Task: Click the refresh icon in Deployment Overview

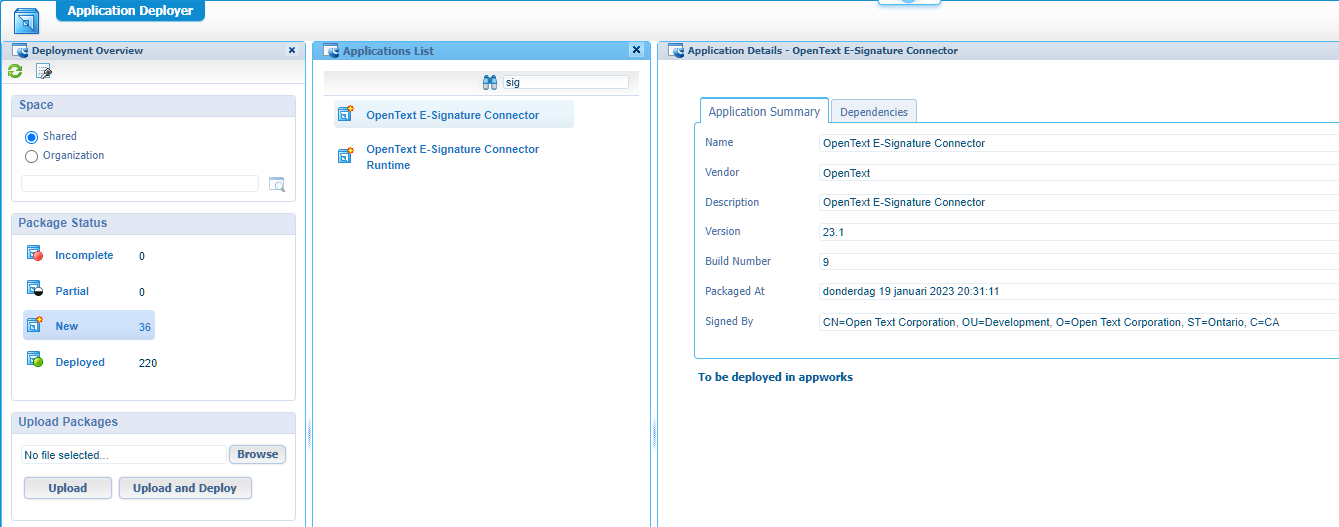Action: (x=15, y=71)
